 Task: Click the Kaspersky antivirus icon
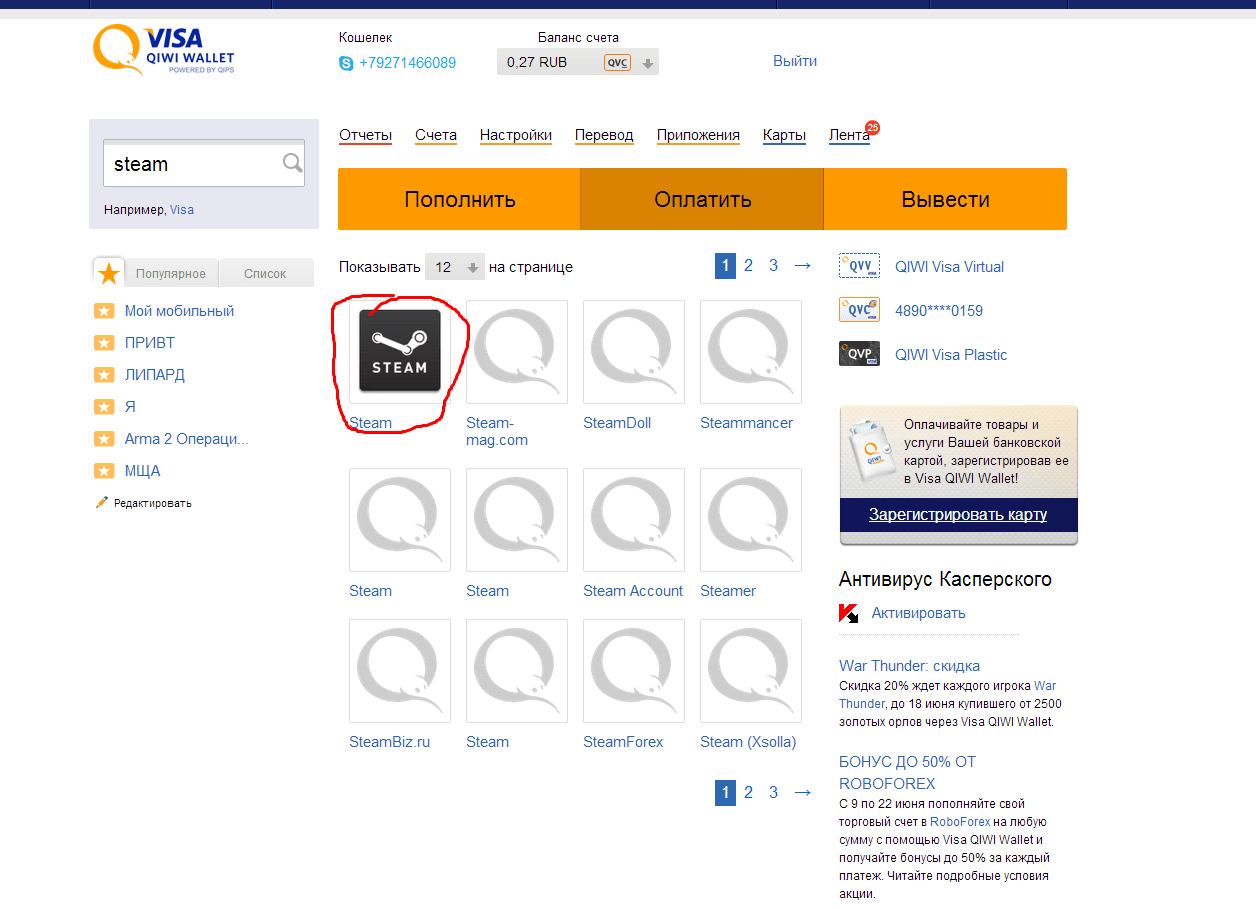tap(848, 613)
